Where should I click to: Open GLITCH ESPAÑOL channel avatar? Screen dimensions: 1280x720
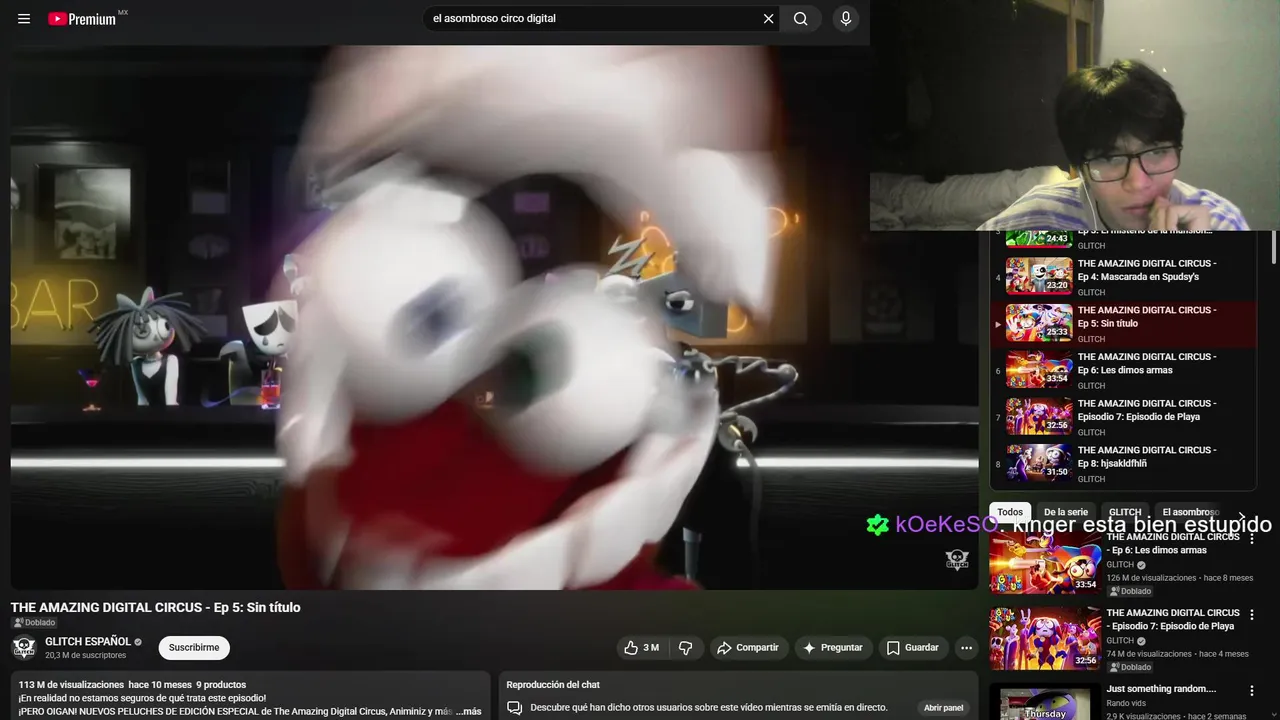click(x=24, y=648)
